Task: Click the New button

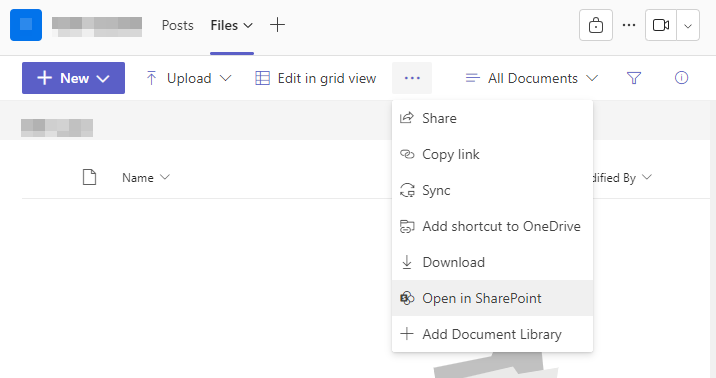Action: coord(74,78)
